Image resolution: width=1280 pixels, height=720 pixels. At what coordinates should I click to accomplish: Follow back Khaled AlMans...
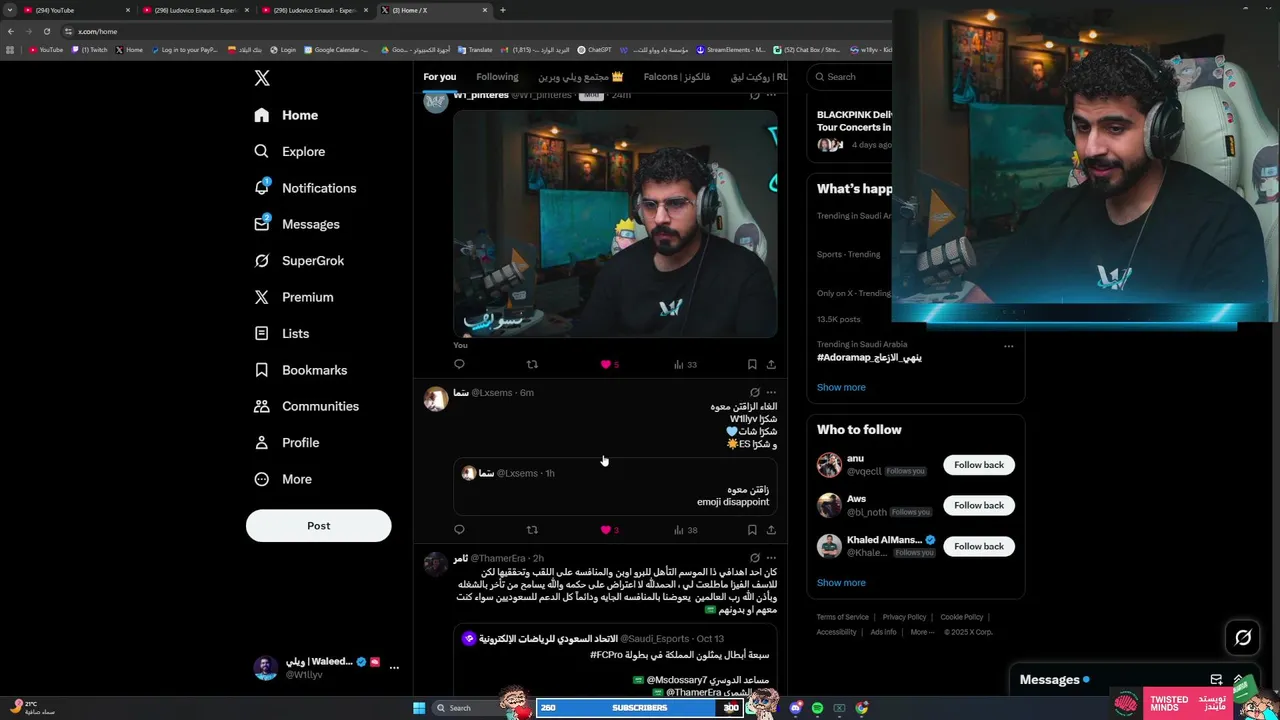[978, 546]
